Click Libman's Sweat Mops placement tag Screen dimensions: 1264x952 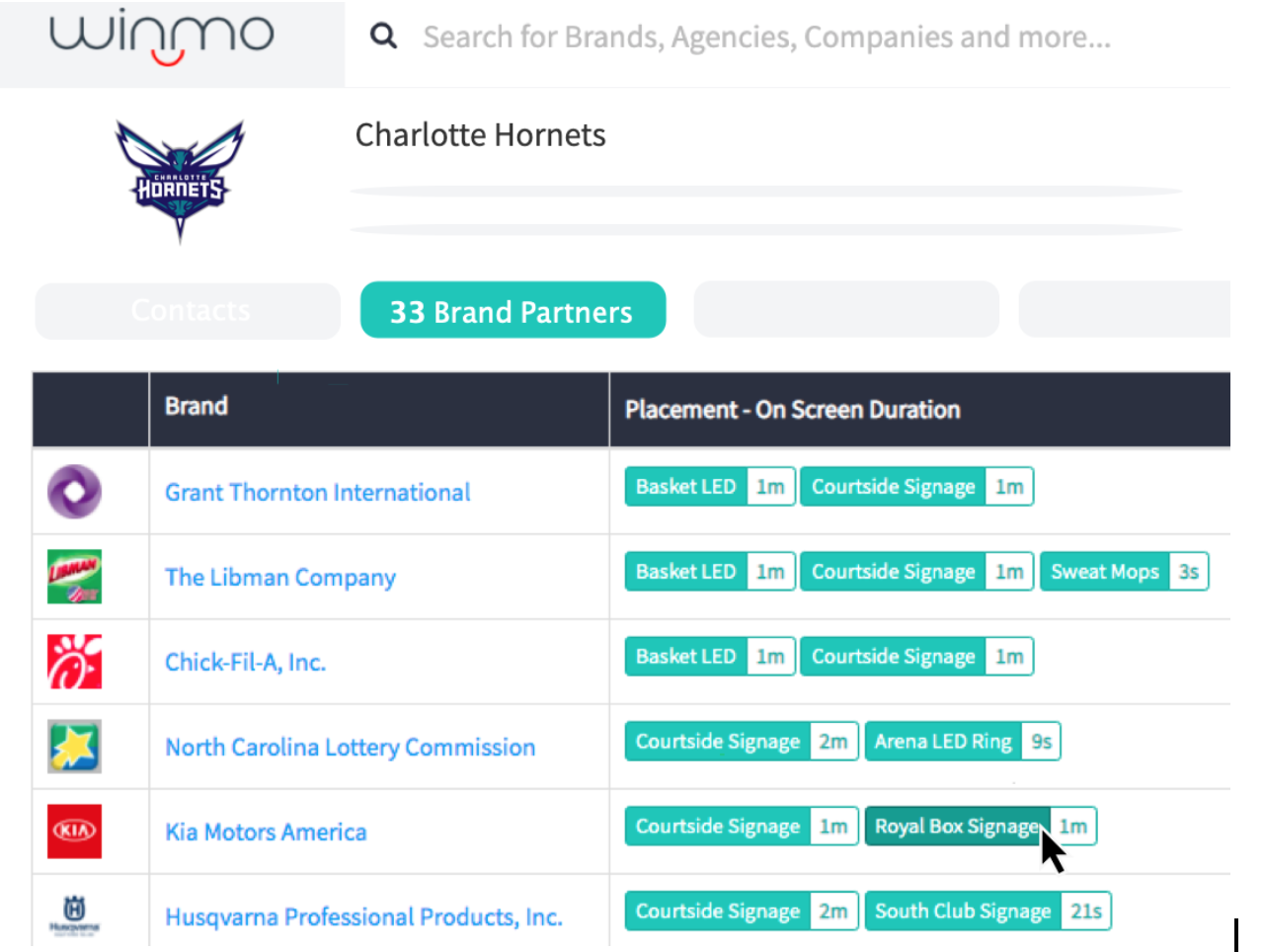pos(1104,572)
